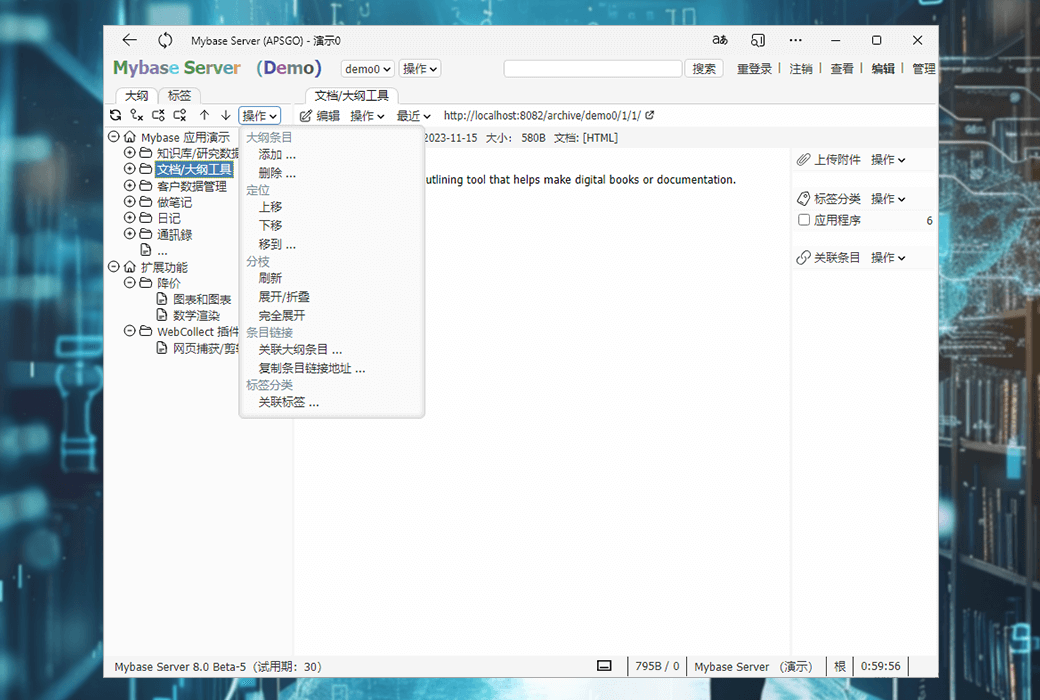Switch to the 标签 tab
The image size is (1040, 700).
point(179,94)
